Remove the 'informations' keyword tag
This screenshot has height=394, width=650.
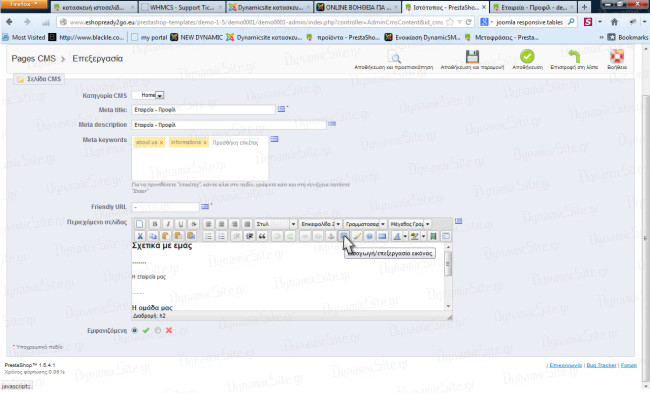coord(205,143)
